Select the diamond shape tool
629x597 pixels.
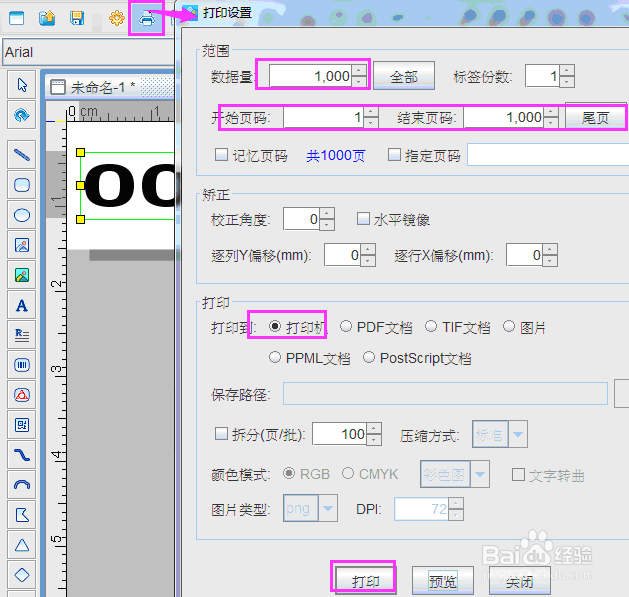[x=22, y=575]
